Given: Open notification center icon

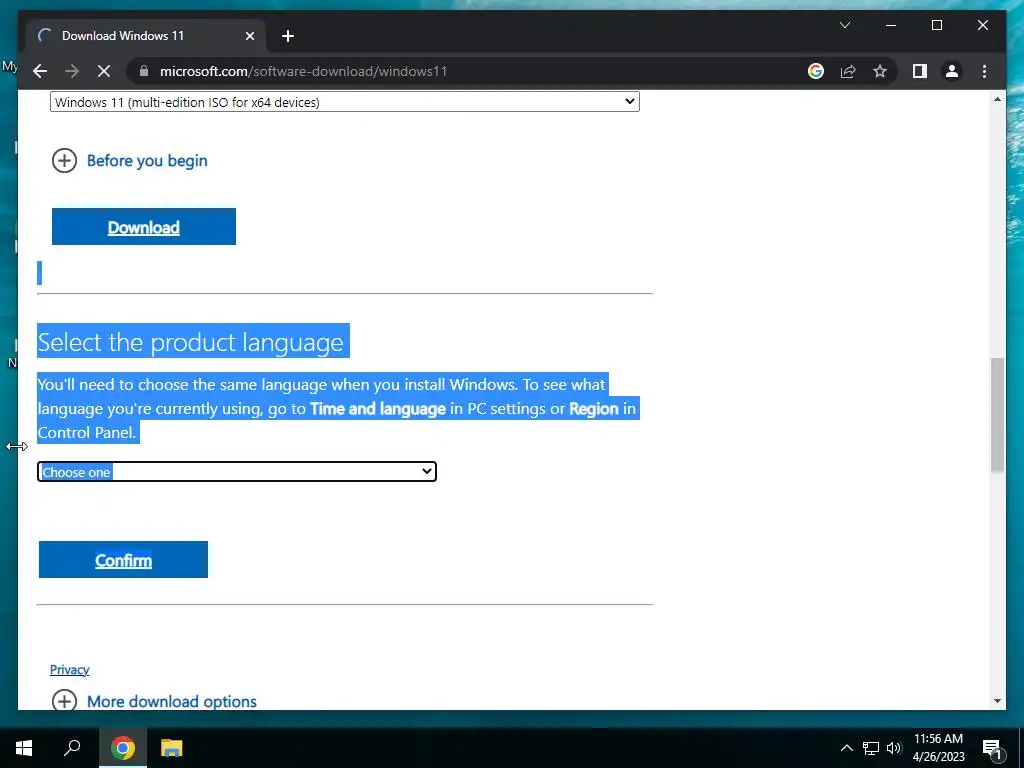Looking at the screenshot, I should pos(992,748).
